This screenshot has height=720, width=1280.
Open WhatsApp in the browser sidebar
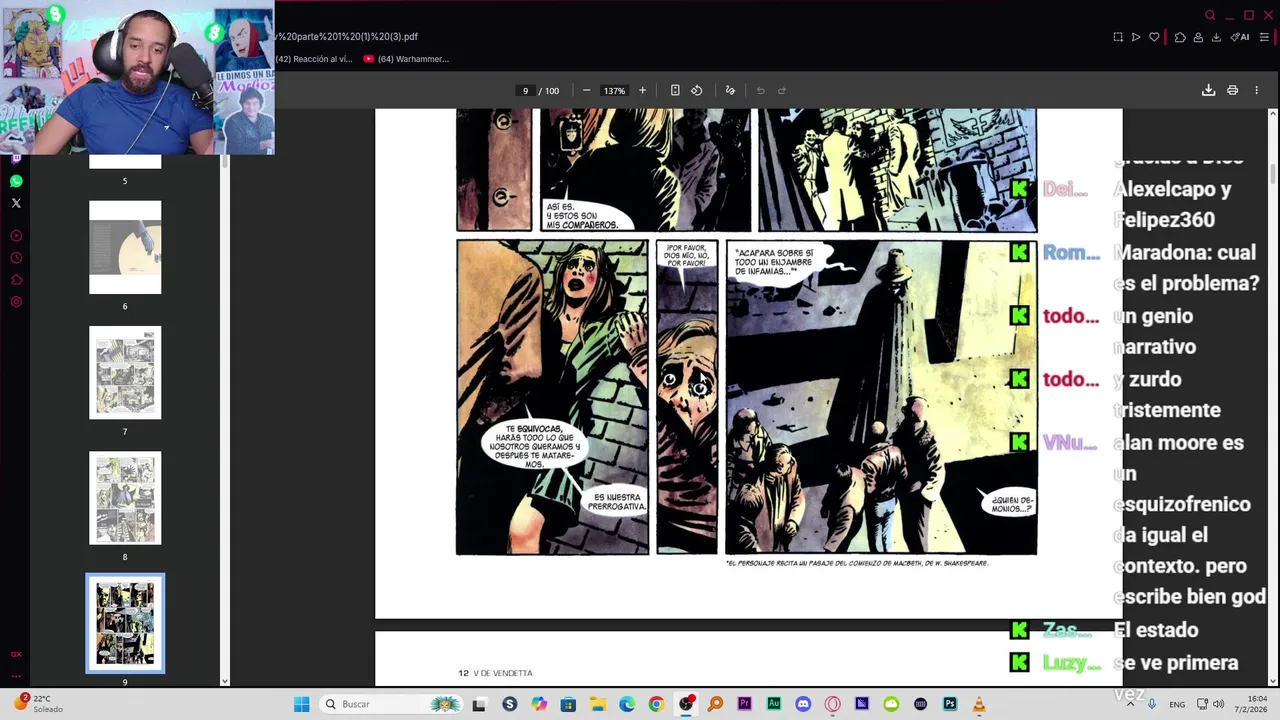pos(16,181)
